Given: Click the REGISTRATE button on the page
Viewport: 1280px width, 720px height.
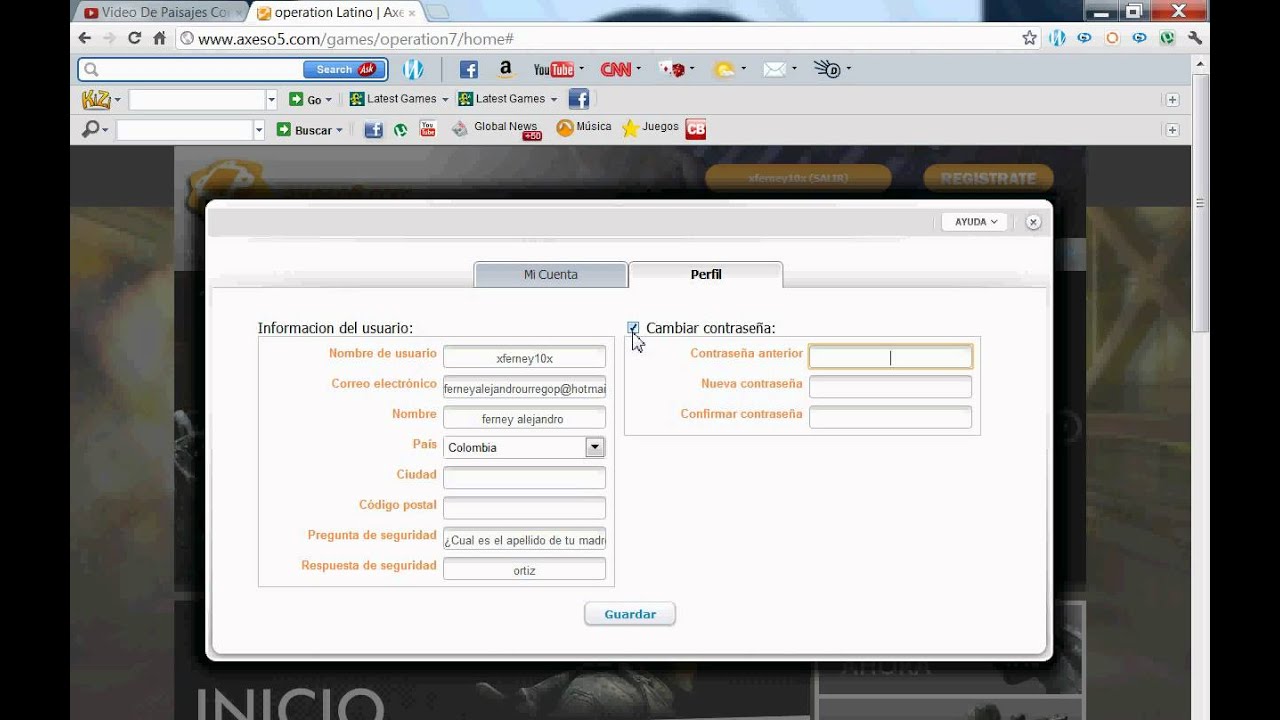Looking at the screenshot, I should (988, 178).
